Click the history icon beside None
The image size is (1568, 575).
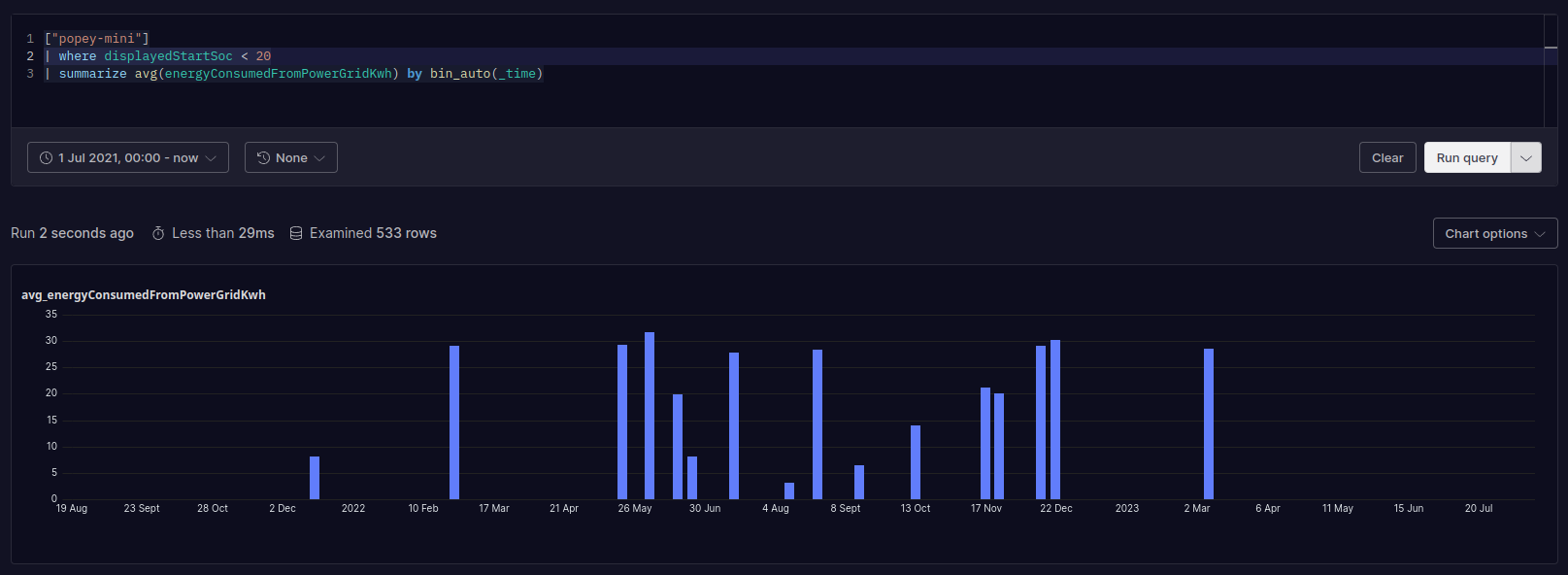pyautogui.click(x=263, y=157)
